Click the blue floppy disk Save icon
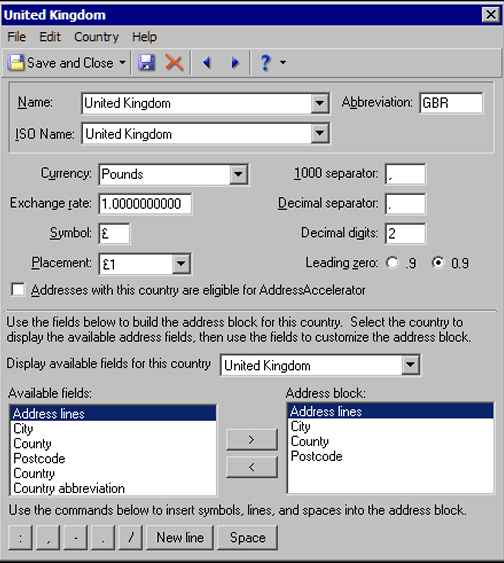The image size is (504, 563). coord(146,63)
